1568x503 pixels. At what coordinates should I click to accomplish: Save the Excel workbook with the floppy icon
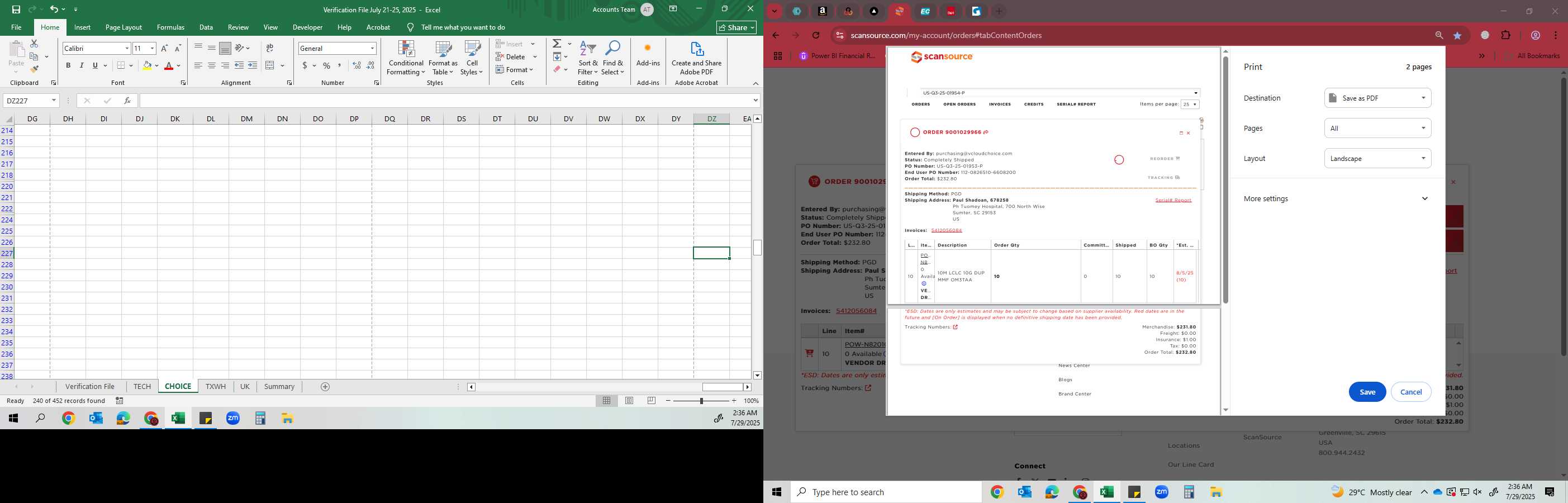pyautogui.click(x=16, y=9)
